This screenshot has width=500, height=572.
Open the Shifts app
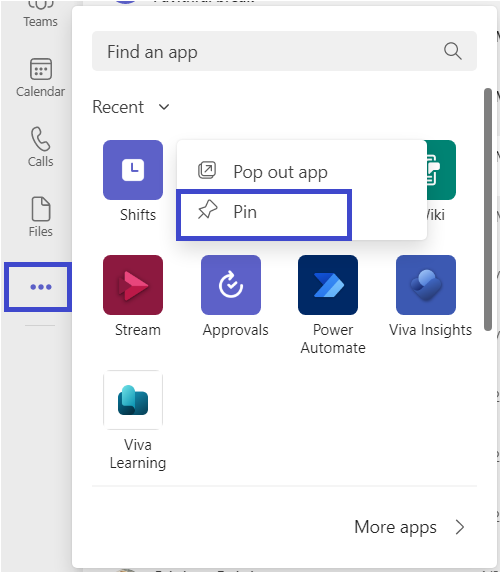[133, 170]
